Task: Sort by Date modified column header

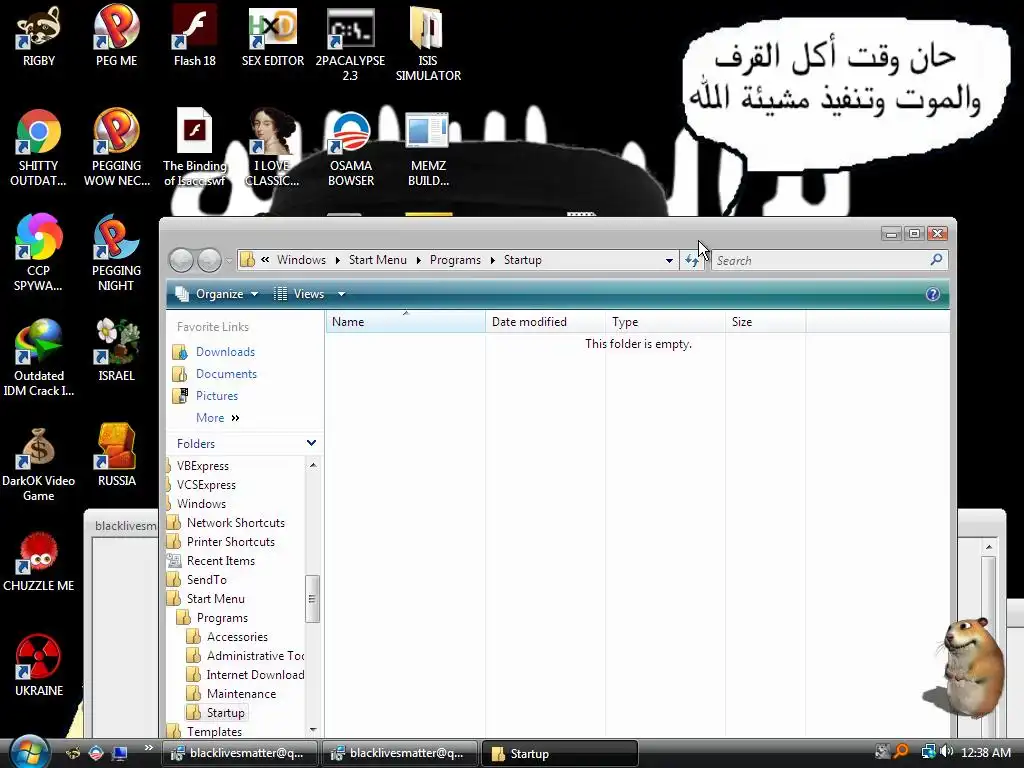Action: (x=545, y=322)
